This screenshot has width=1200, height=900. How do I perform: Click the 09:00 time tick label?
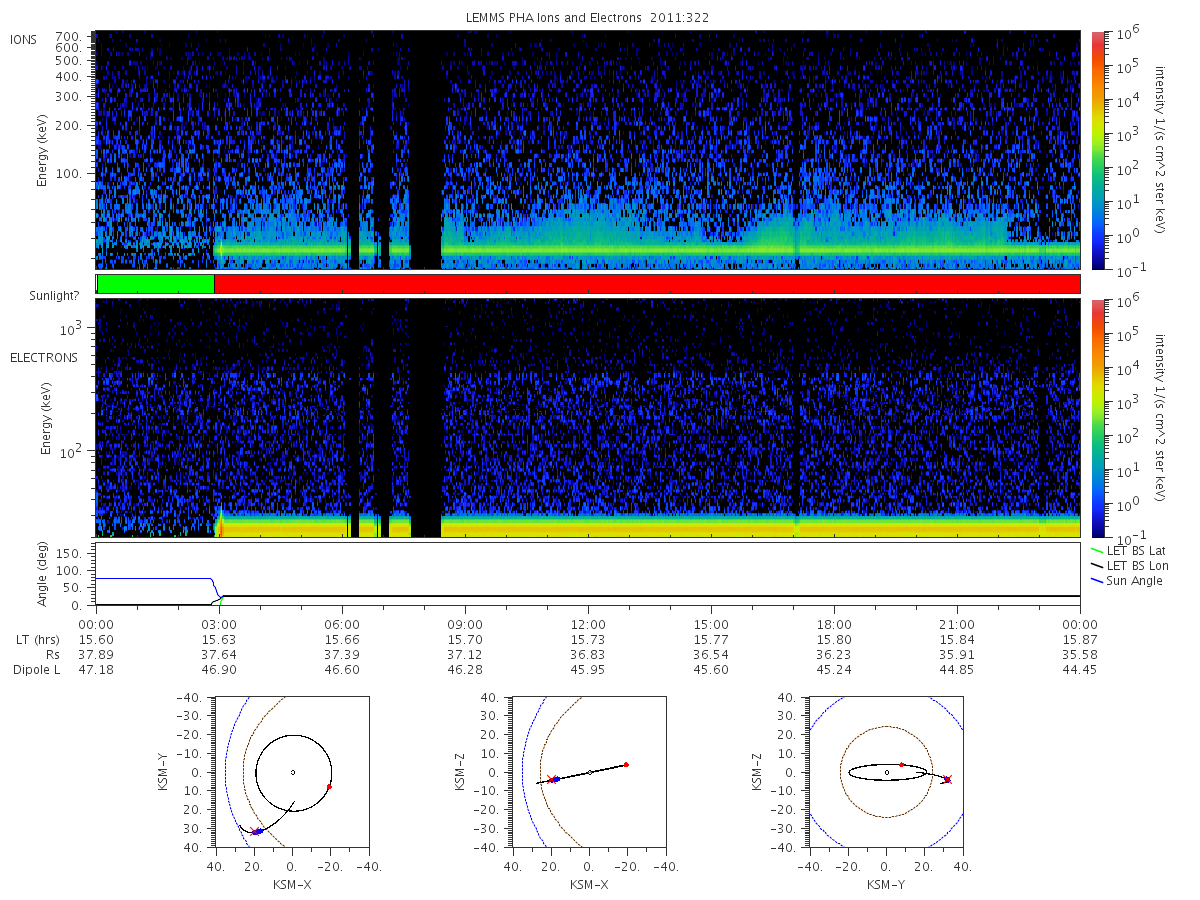coord(465,625)
